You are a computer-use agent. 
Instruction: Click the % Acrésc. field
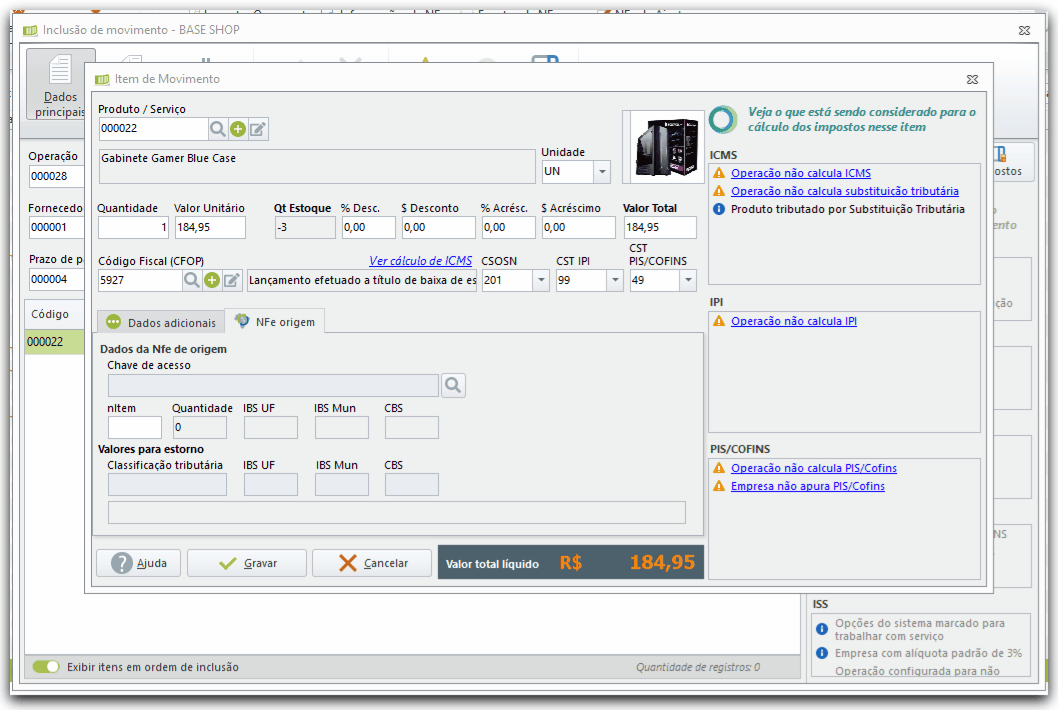pos(509,227)
